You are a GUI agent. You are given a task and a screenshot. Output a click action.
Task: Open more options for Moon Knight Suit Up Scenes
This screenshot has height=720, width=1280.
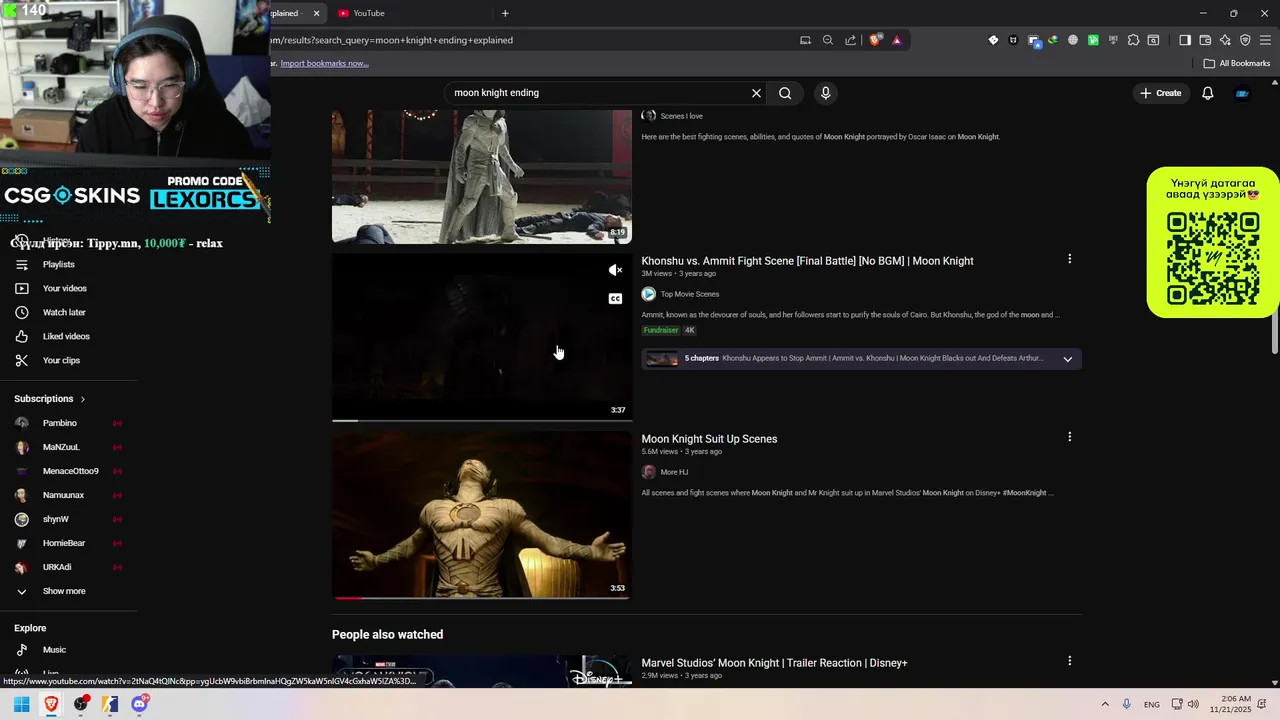click(x=1069, y=437)
